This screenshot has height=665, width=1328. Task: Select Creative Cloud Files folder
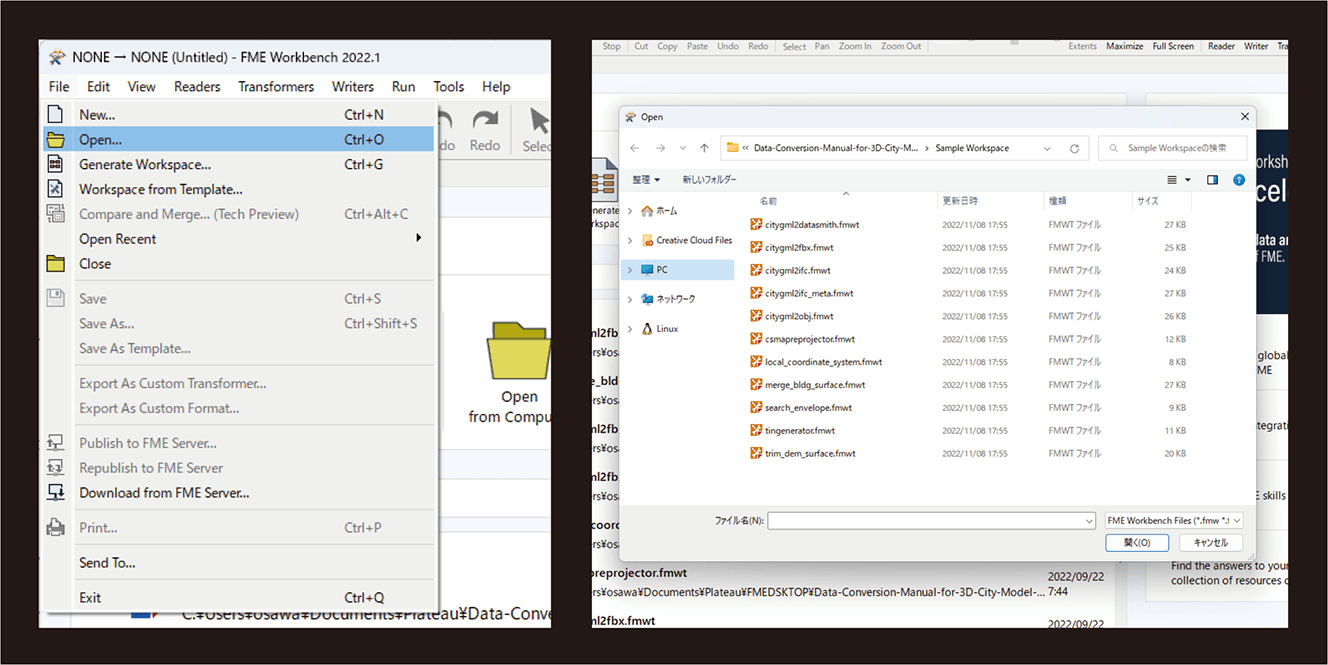(x=694, y=240)
